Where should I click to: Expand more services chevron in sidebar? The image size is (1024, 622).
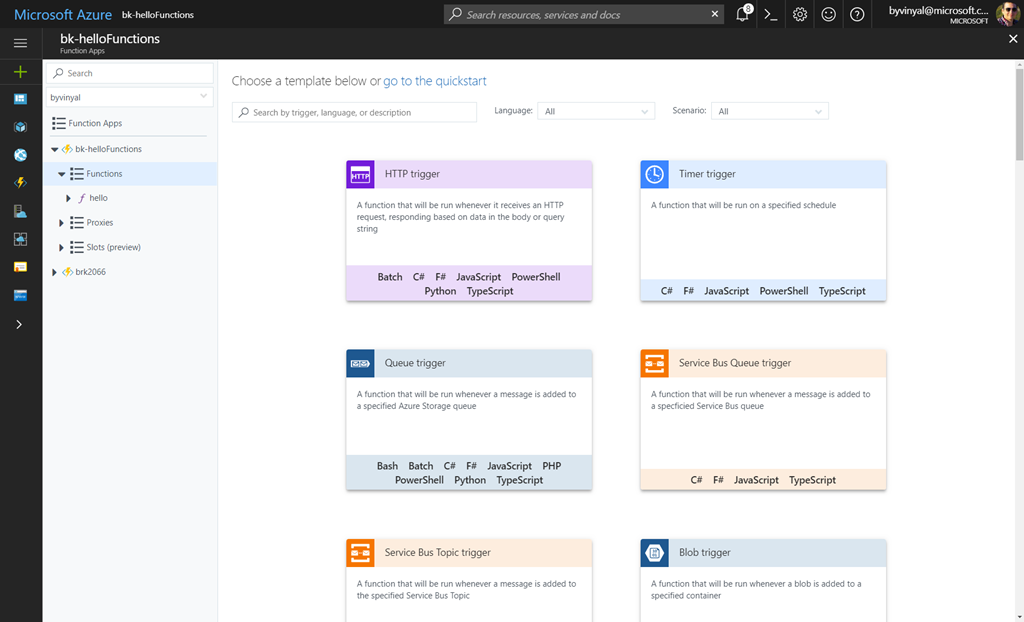tap(19, 325)
